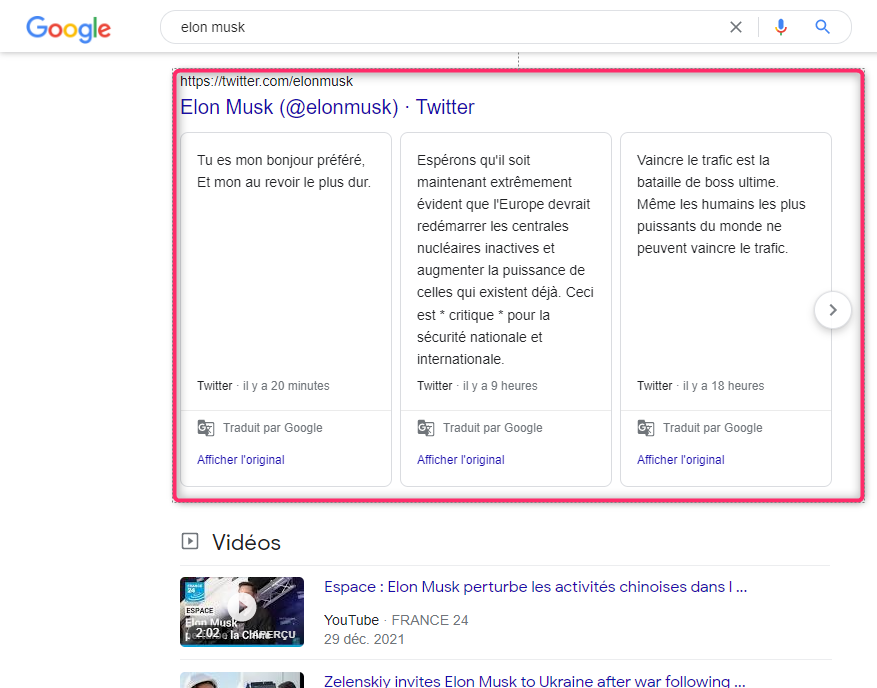Clear the search query with X icon
Viewport: 877px width, 688px height.
(736, 27)
